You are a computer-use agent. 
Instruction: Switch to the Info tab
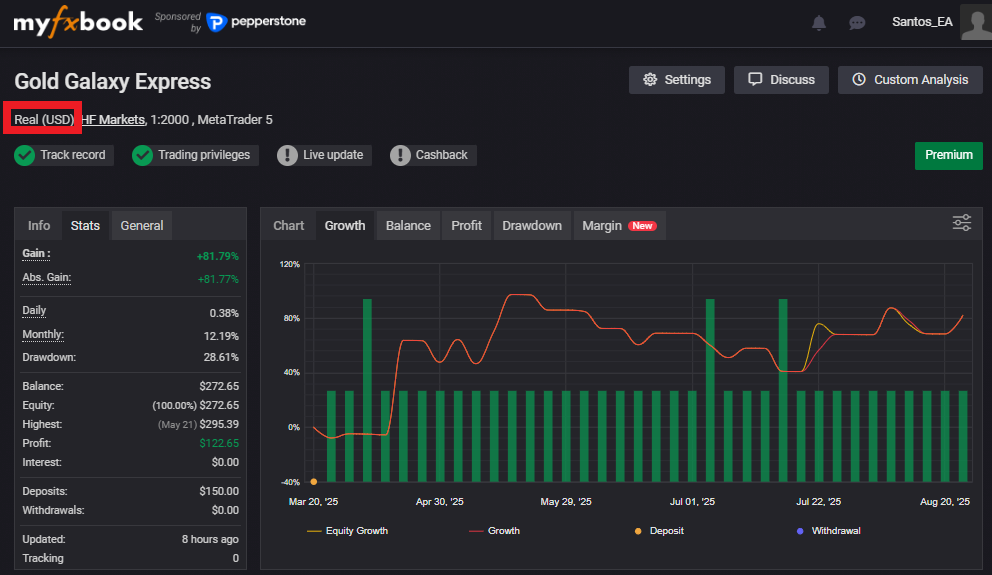coord(39,225)
